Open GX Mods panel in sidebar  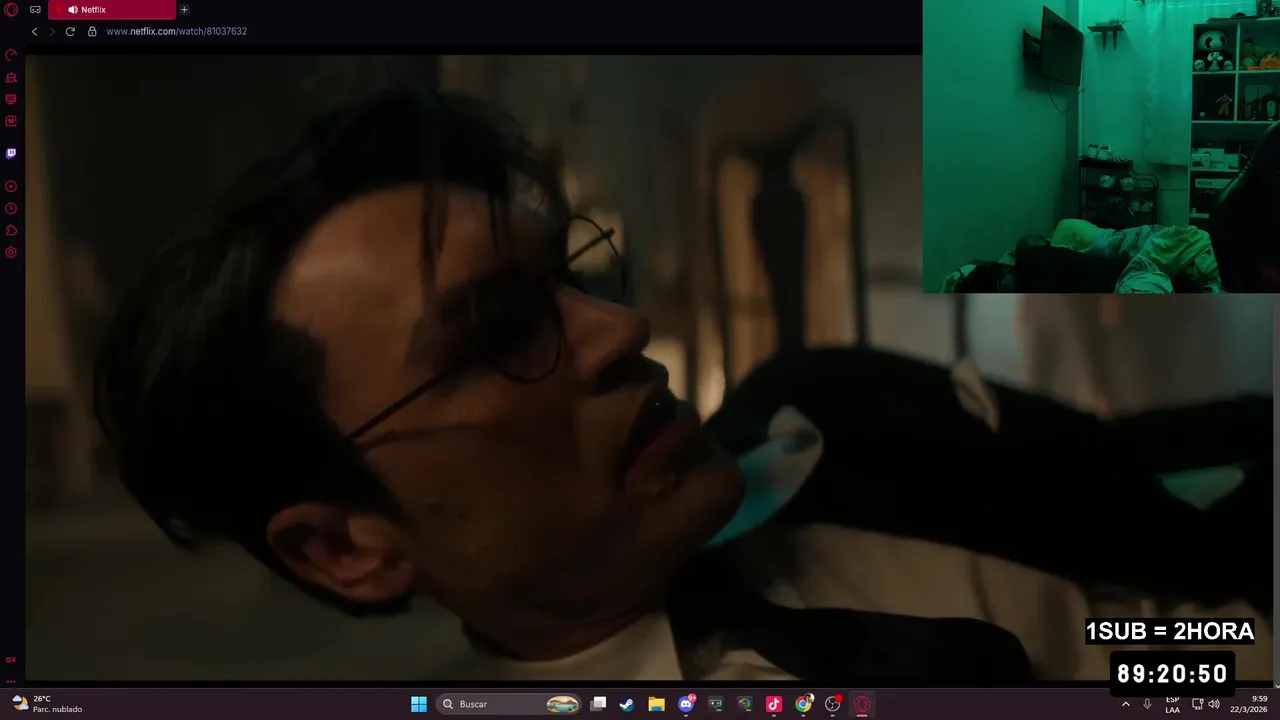11,121
